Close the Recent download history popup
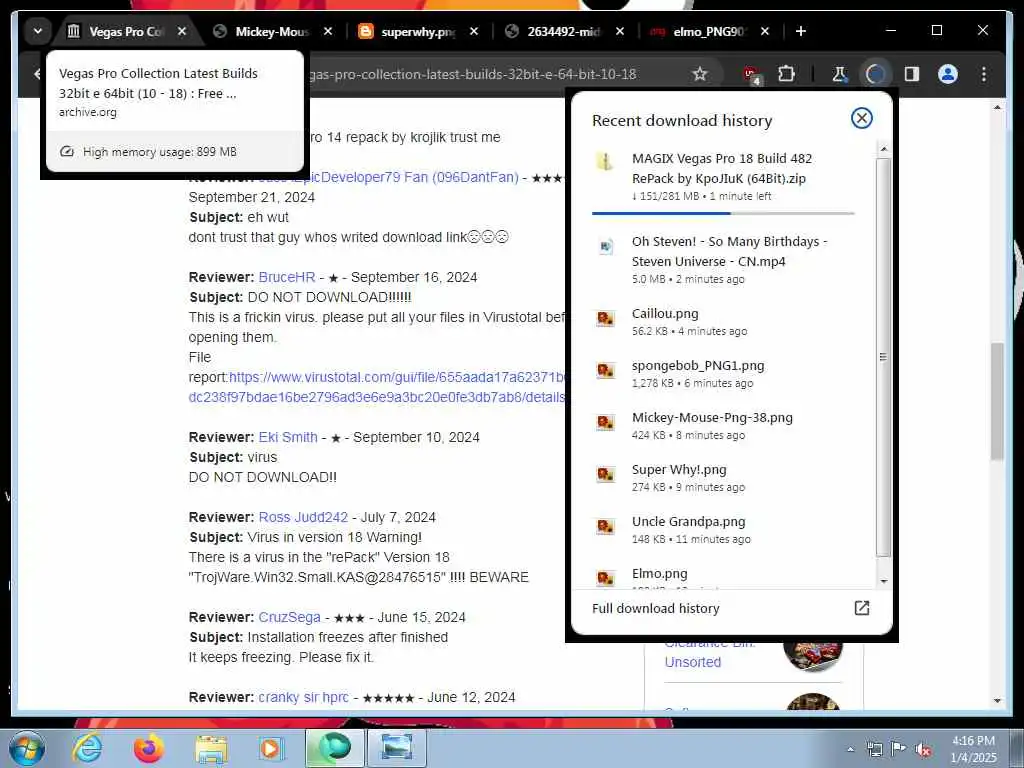Viewport: 1024px width, 768px height. 861,118
